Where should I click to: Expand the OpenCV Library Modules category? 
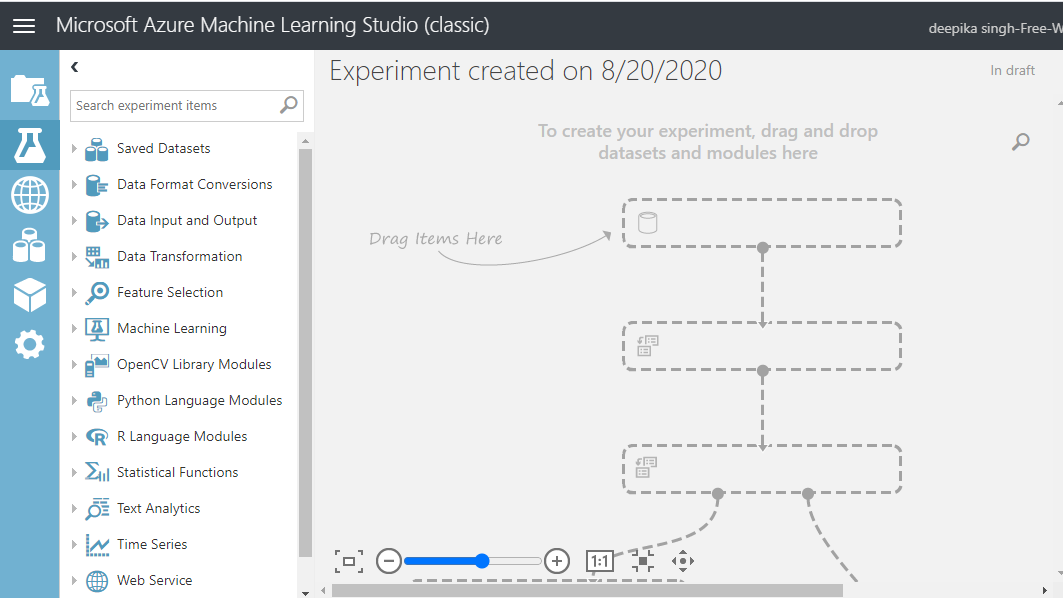(x=74, y=363)
